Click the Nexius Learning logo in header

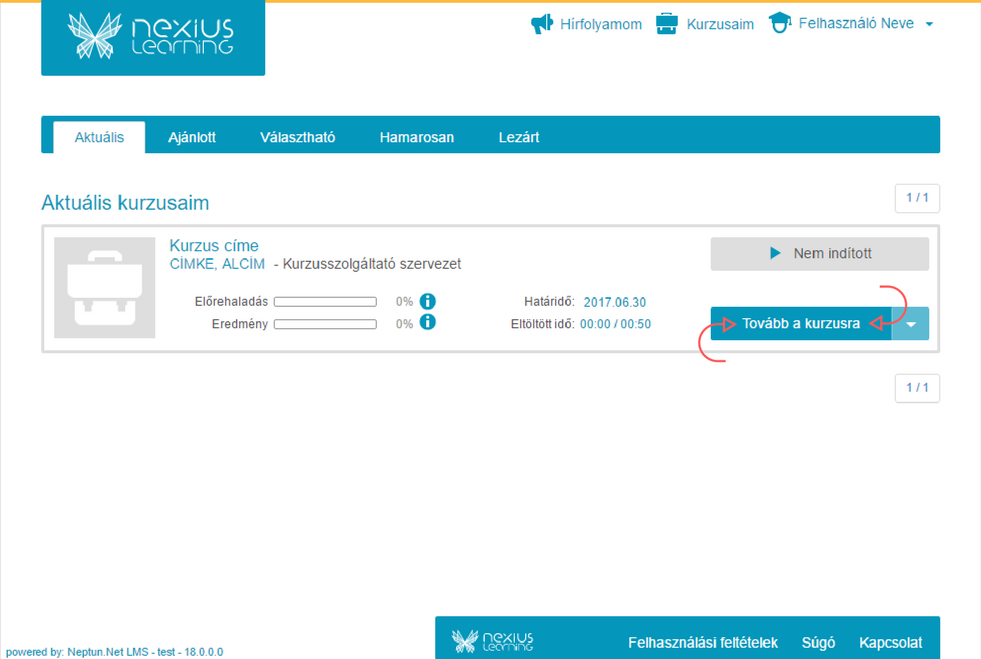pos(152,35)
